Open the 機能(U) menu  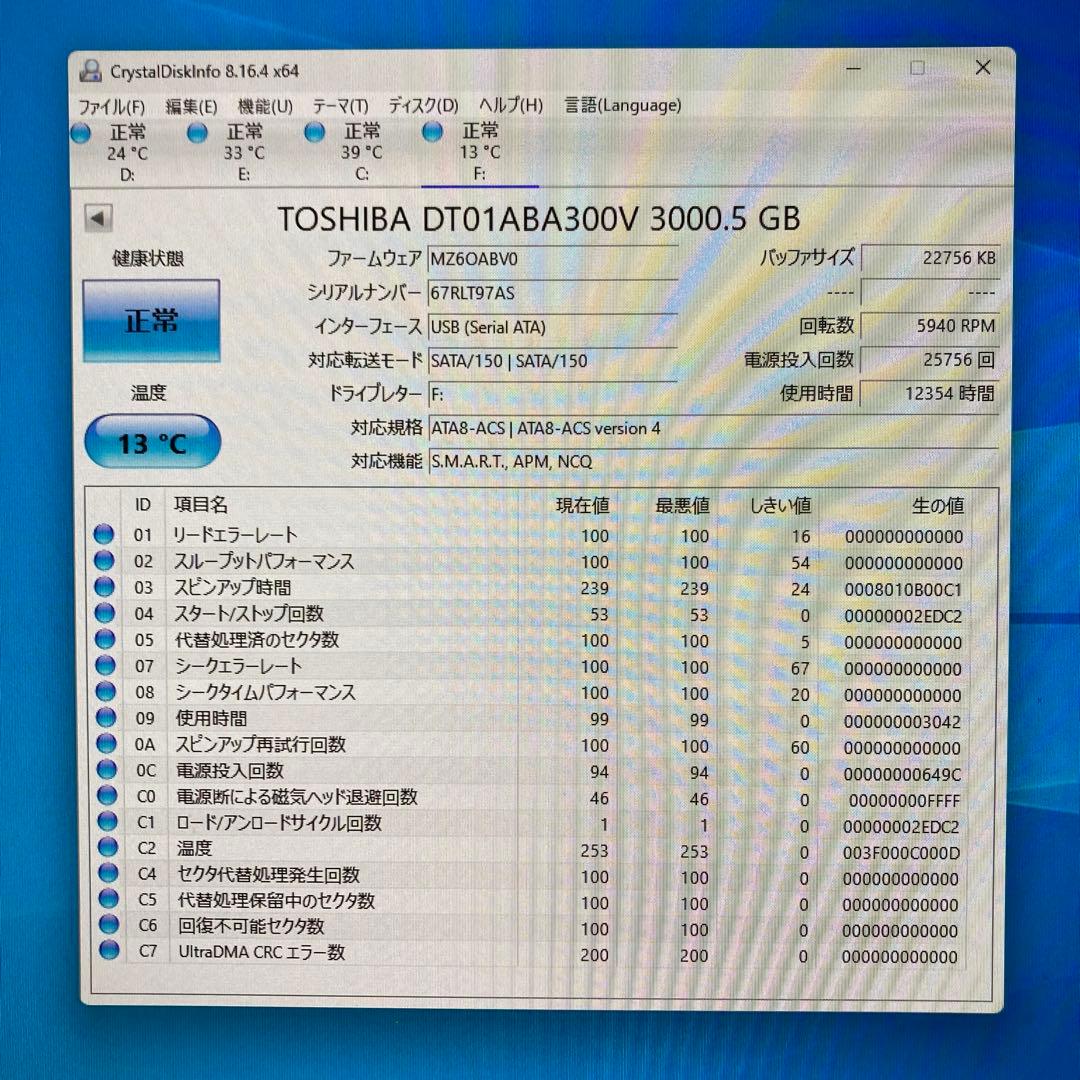(x=265, y=106)
